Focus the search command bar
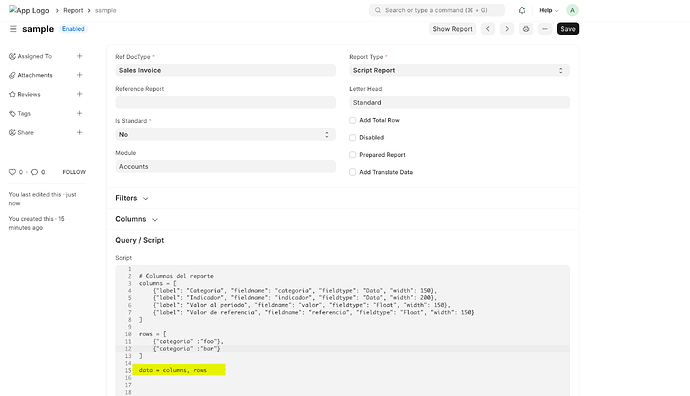 (437, 10)
